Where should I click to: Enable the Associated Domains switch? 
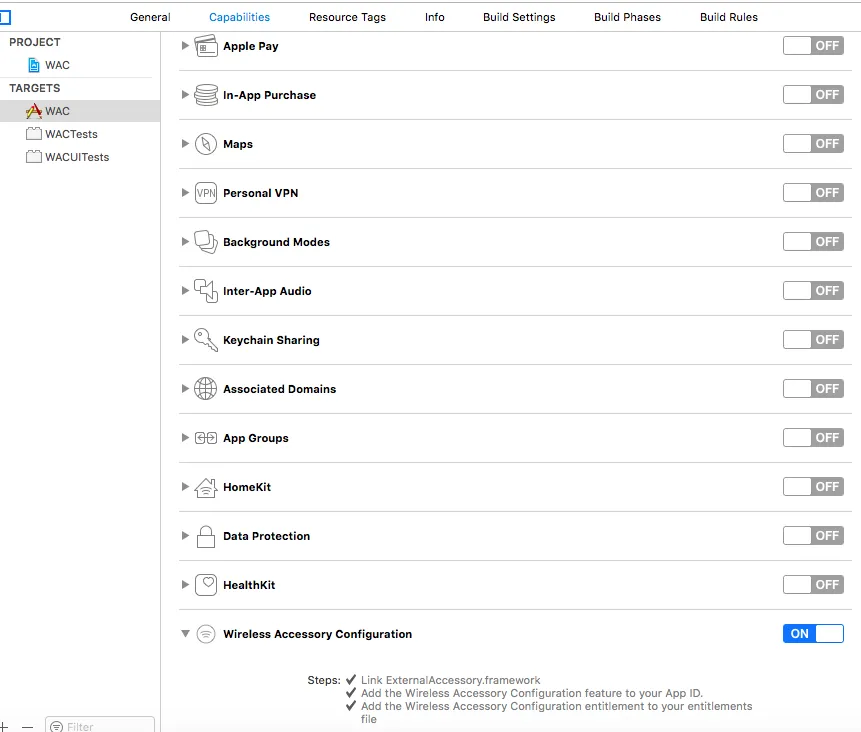click(813, 389)
